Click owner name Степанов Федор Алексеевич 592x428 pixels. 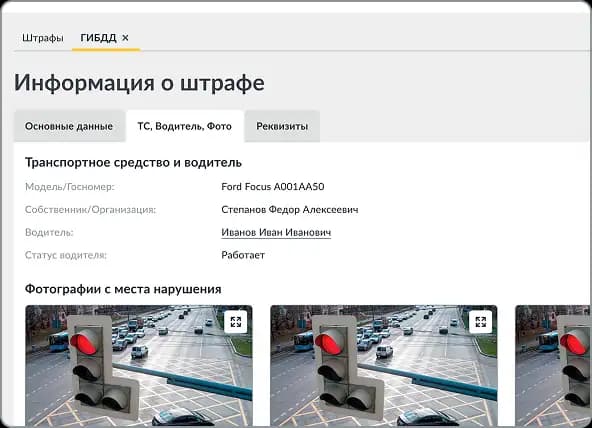[x=290, y=209]
